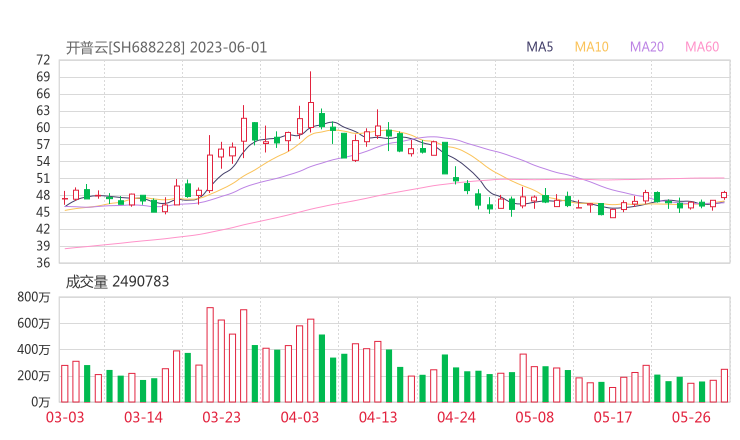740x440 pixels.
Task: Select the 03-23 date axis label
Action: pos(221,417)
